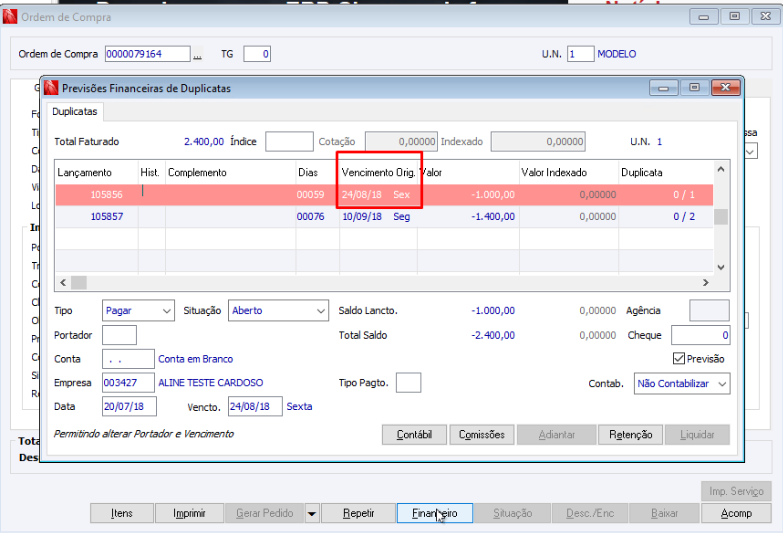This screenshot has width=783, height=533.
Task: Click the Previsões Financeiras window app icon
Action: click(x=51, y=87)
